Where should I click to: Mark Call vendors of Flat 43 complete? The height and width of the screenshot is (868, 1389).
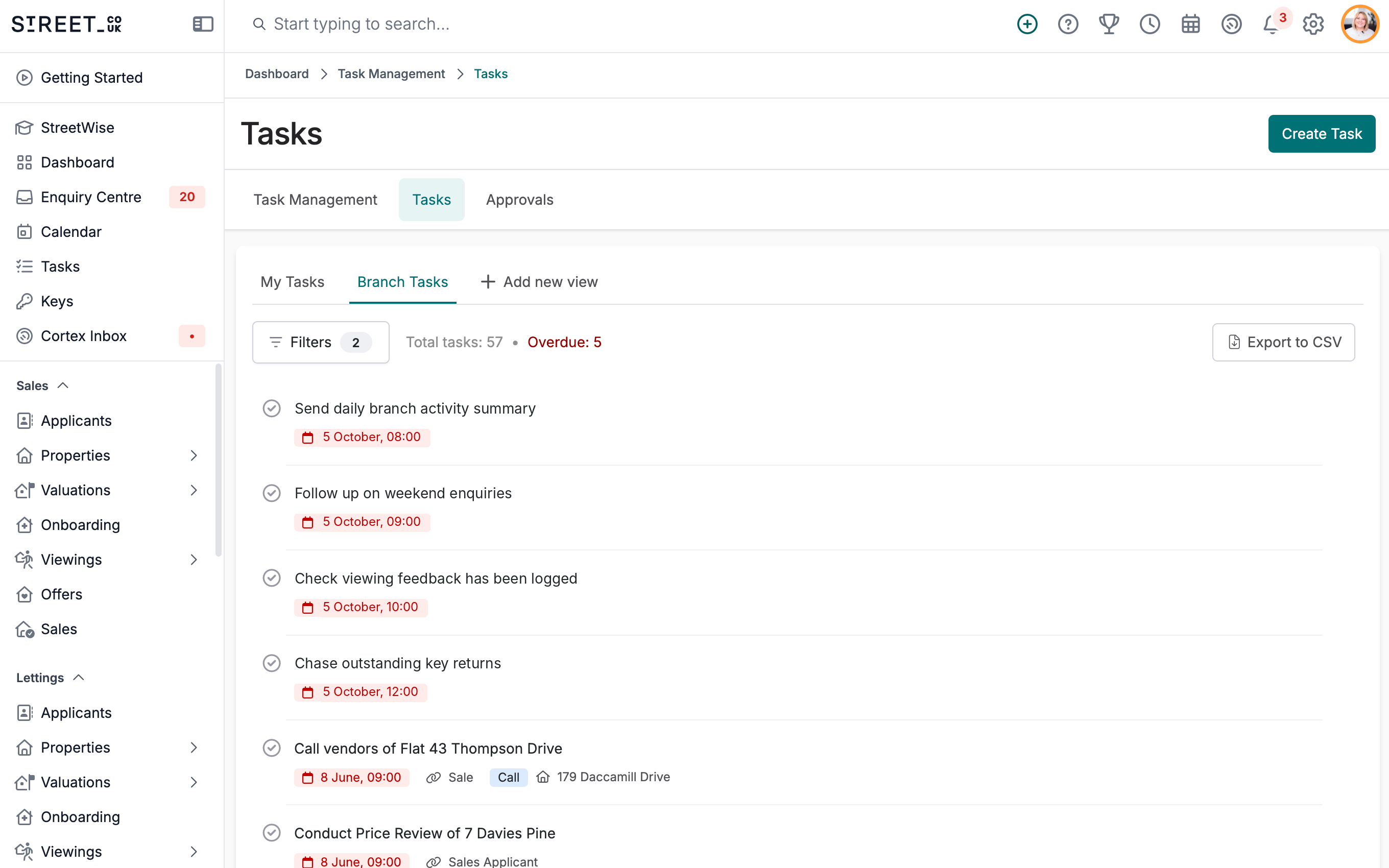[x=272, y=748]
